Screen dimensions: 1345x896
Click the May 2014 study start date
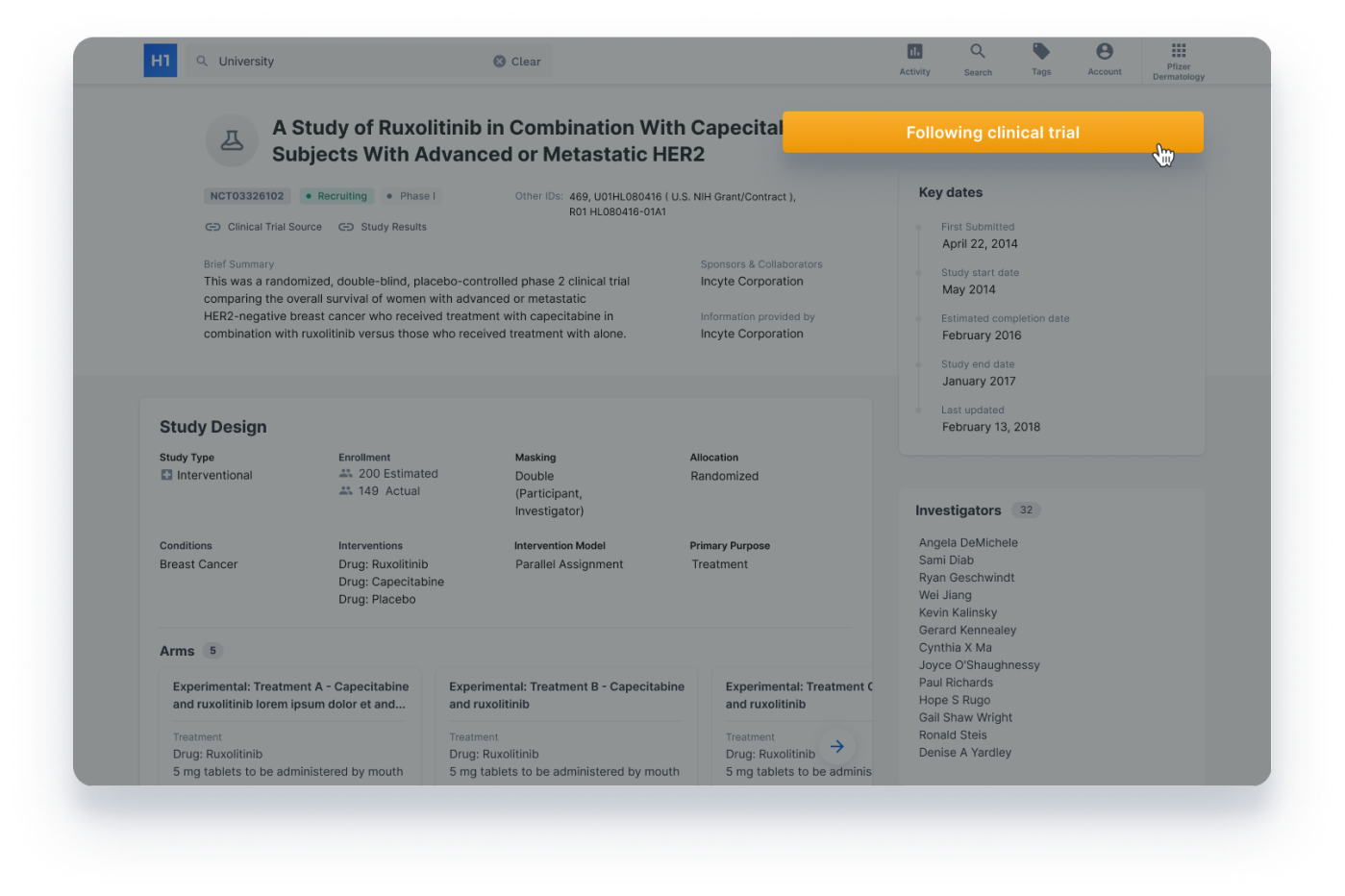[x=968, y=289]
